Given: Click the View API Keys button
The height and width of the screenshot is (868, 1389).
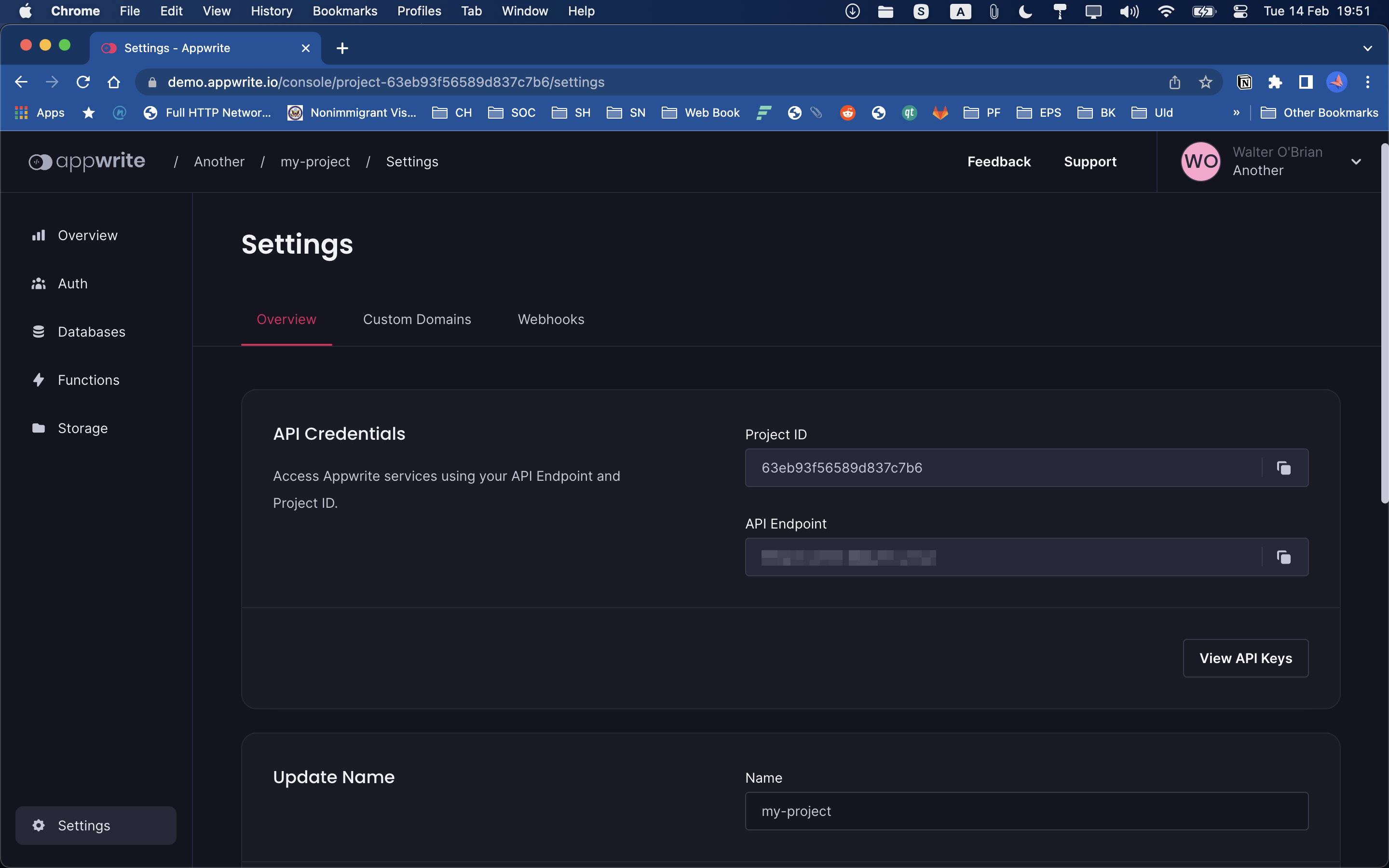Looking at the screenshot, I should click(x=1245, y=658).
